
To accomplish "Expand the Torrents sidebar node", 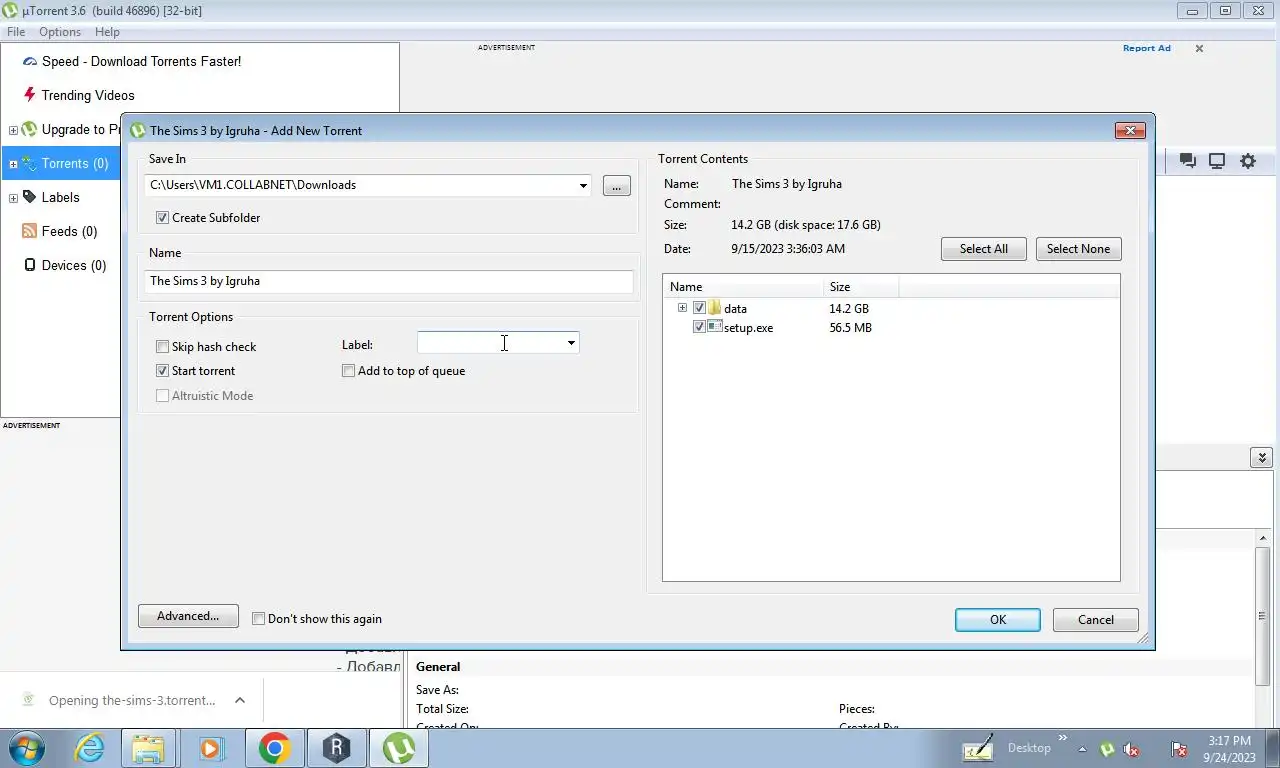I will pos(13,164).
